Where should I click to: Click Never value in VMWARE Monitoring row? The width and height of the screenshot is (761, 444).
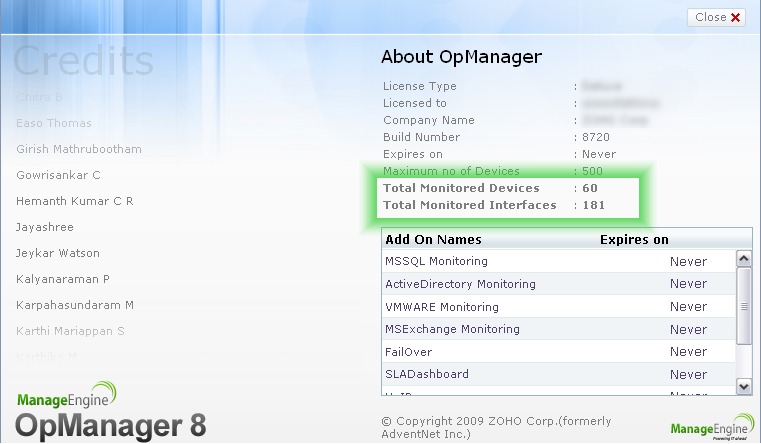(x=688, y=307)
